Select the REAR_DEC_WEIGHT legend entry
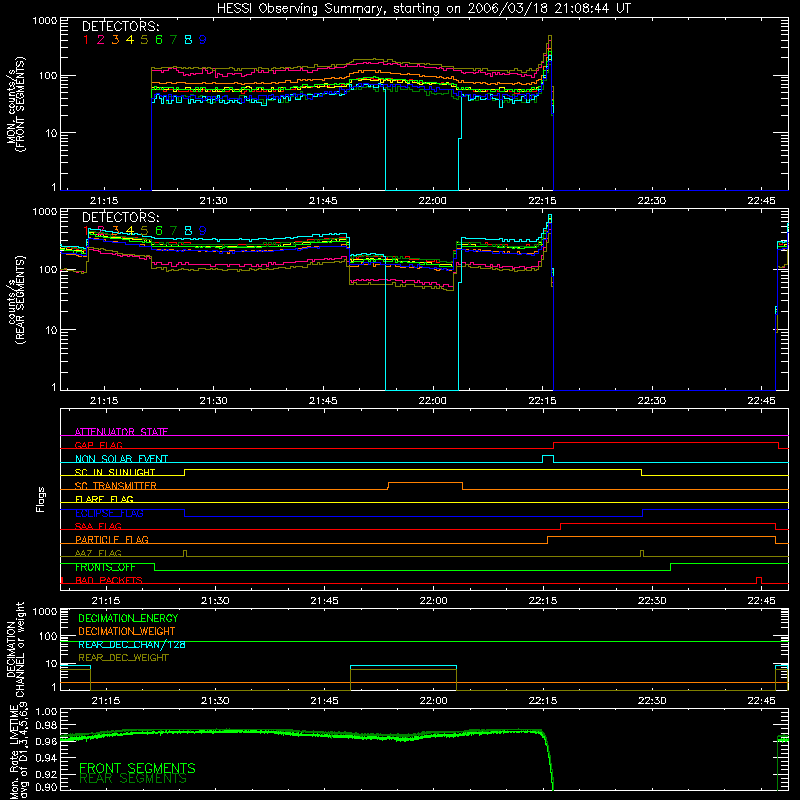 [x=123, y=658]
